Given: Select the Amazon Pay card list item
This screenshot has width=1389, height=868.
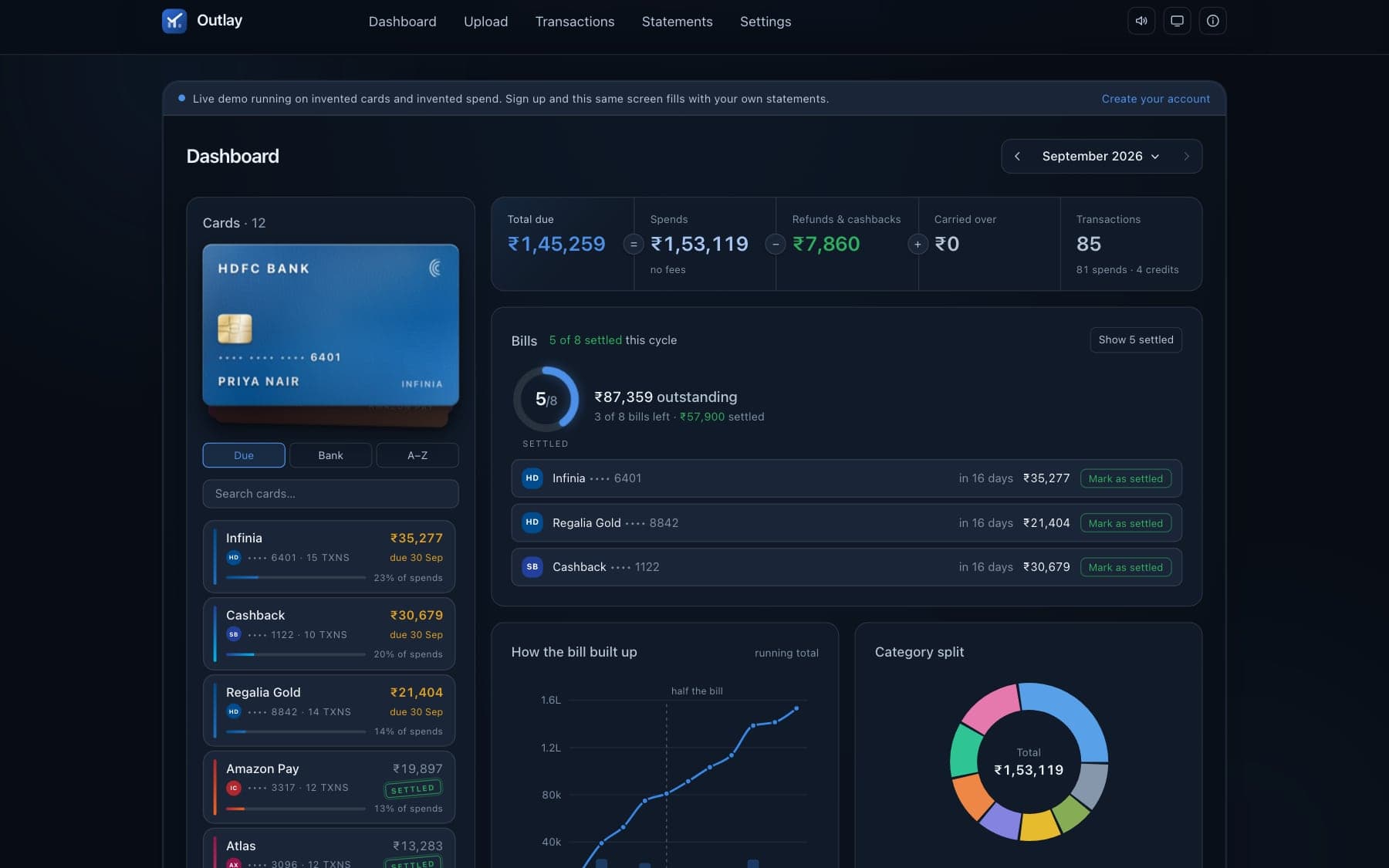Looking at the screenshot, I should (x=329, y=787).
